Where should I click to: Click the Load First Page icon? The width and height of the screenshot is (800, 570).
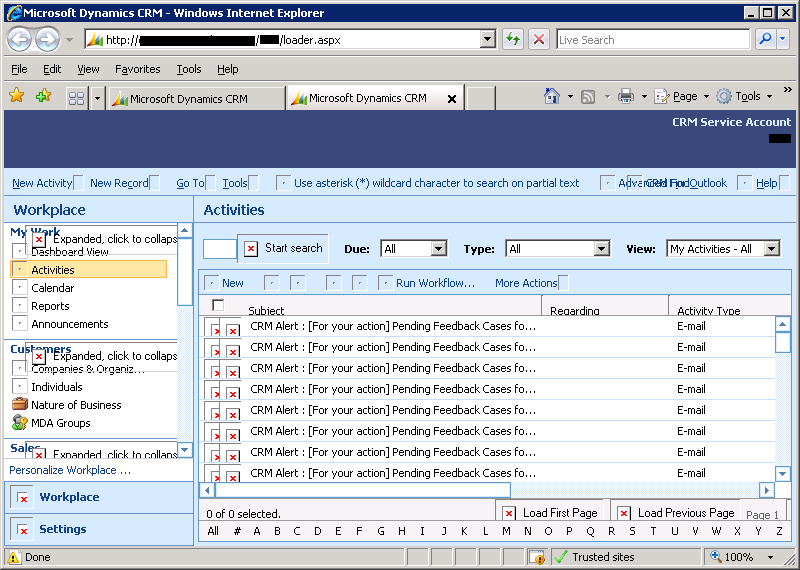(509, 513)
